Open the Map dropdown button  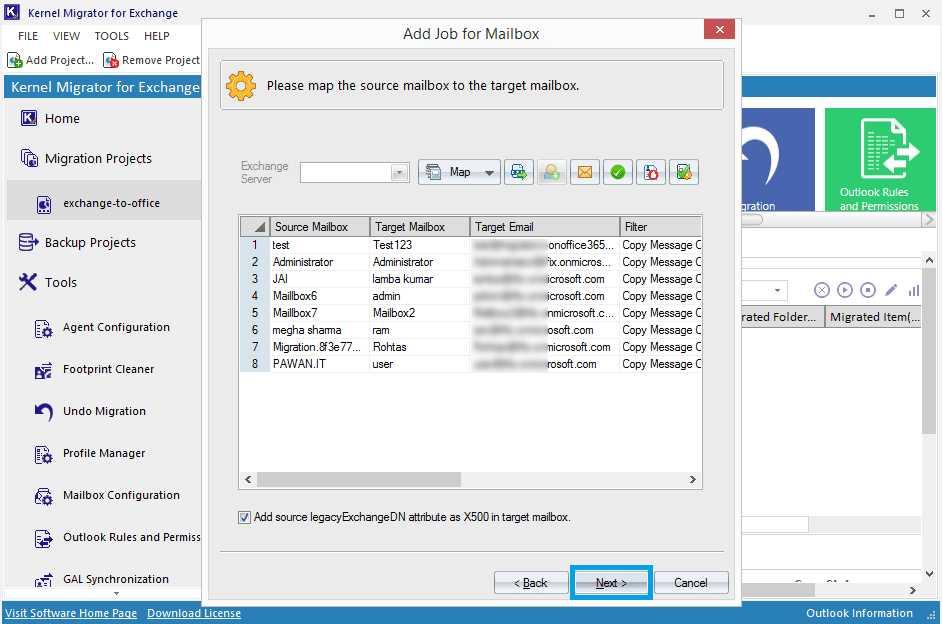click(x=459, y=173)
